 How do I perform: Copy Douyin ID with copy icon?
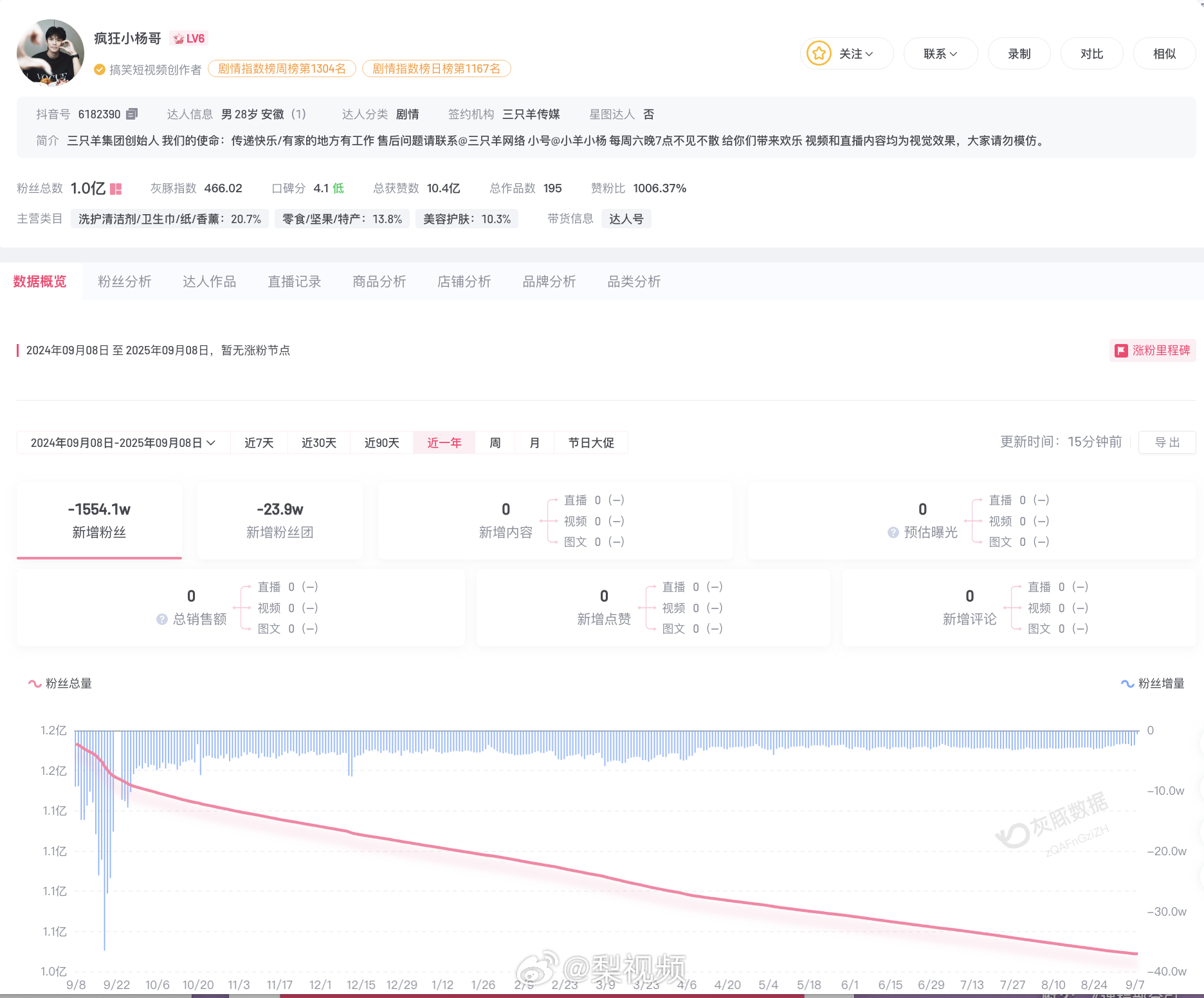click(x=132, y=114)
